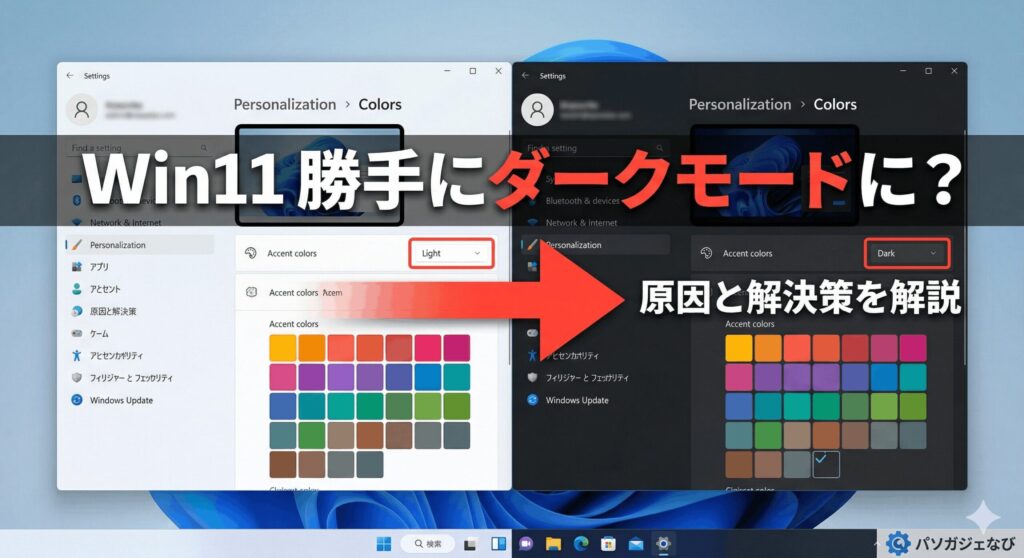Click the Teams Chat icon in the taskbar

pyautogui.click(x=526, y=544)
